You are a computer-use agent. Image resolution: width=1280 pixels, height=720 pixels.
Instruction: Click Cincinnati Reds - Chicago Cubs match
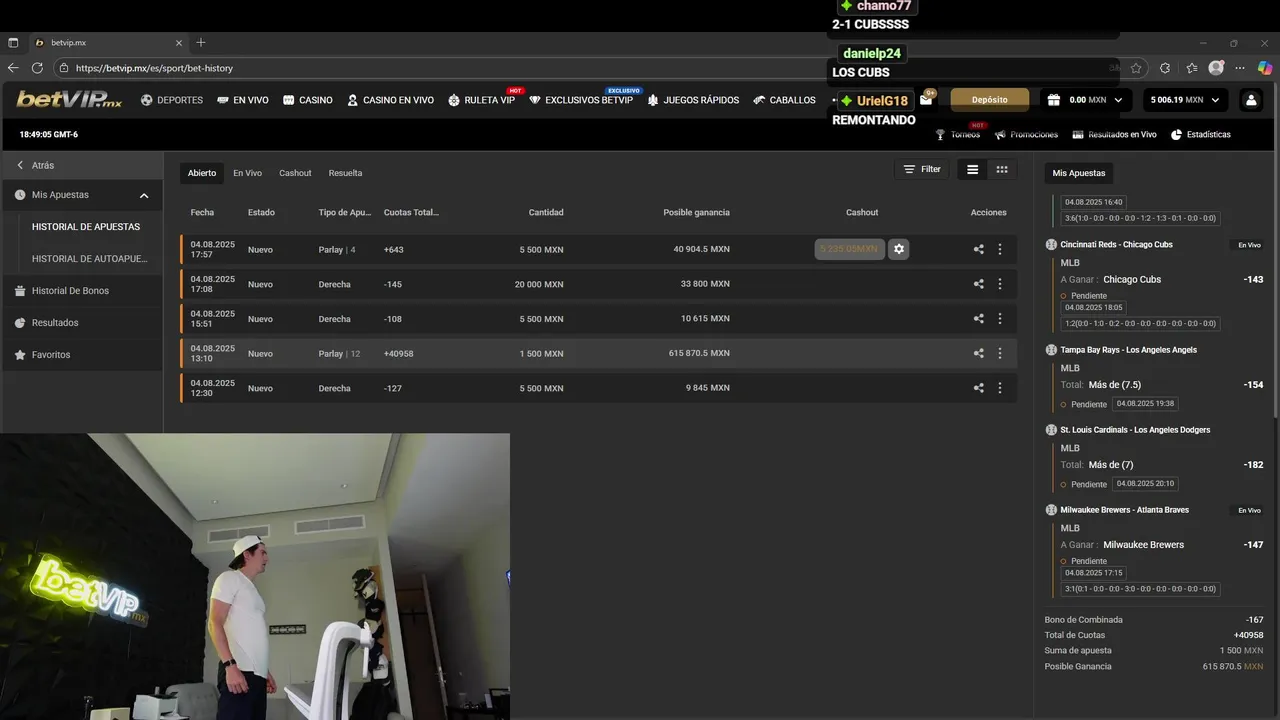coord(1116,245)
